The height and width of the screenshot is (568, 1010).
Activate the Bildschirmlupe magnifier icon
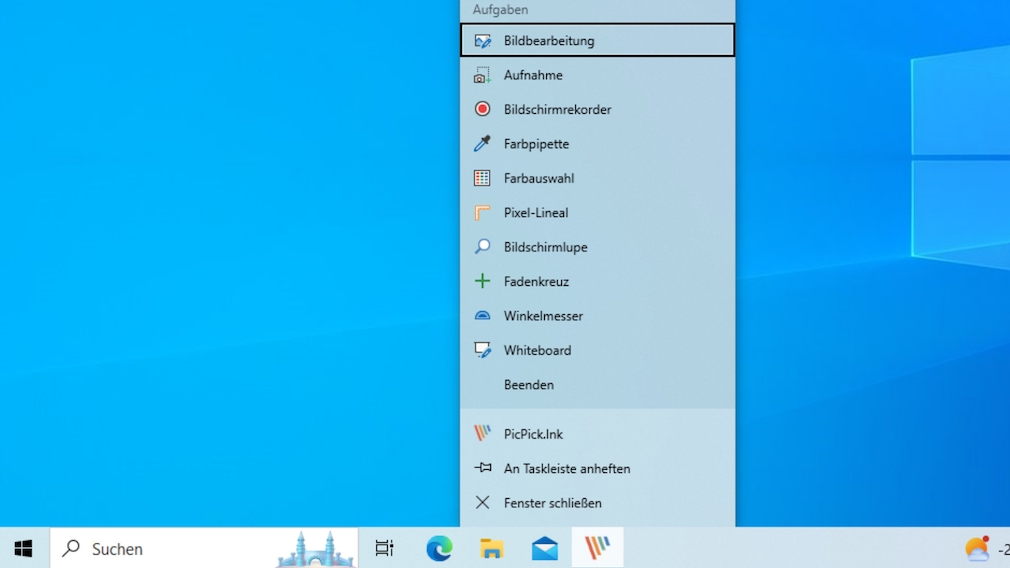[x=482, y=247]
